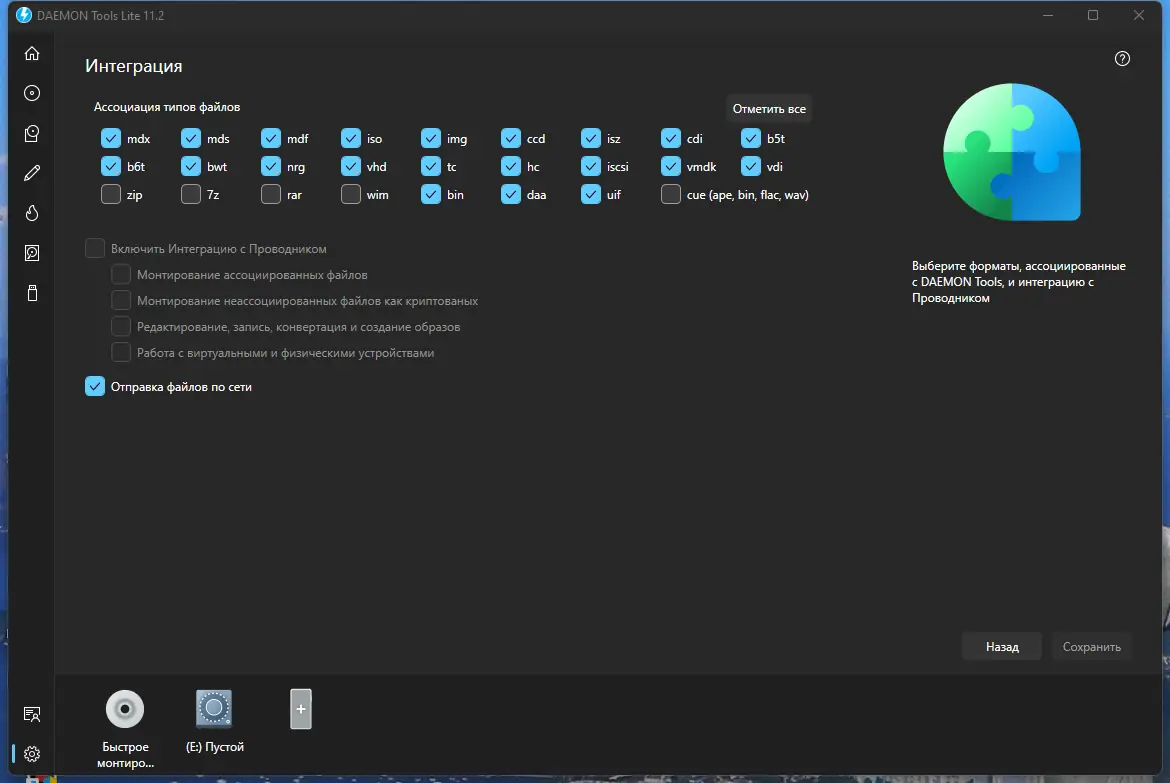Image resolution: width=1170 pixels, height=783 pixels.
Task: Toggle the tc file association
Action: click(431, 166)
